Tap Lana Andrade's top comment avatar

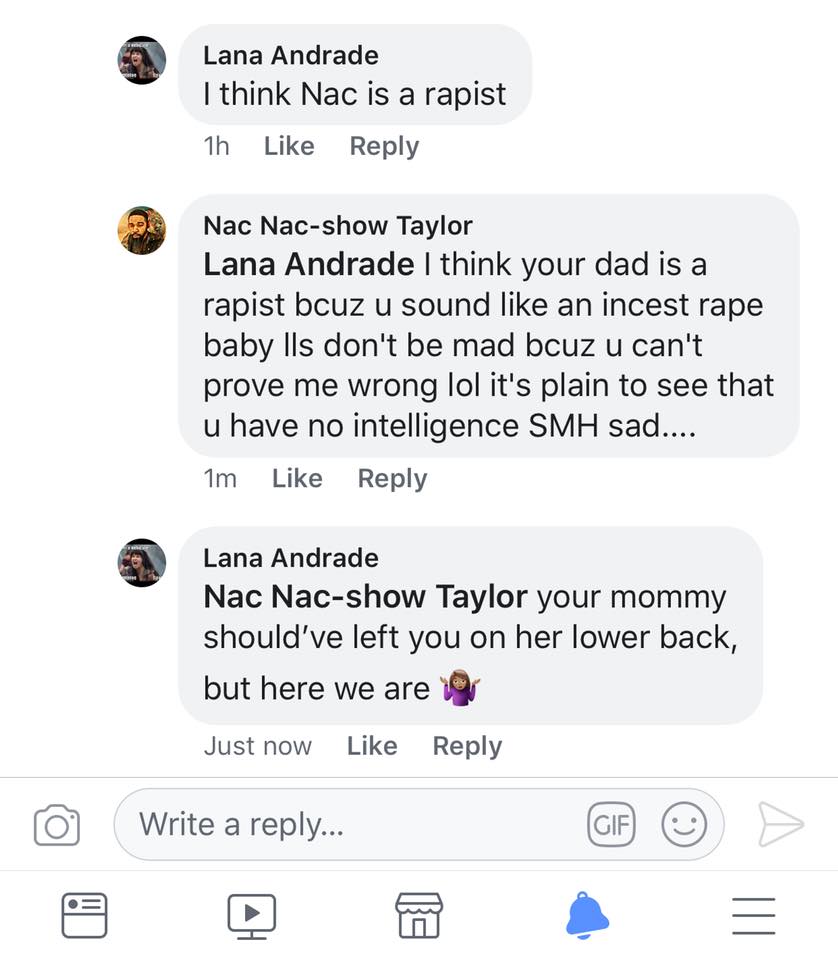click(x=142, y=60)
